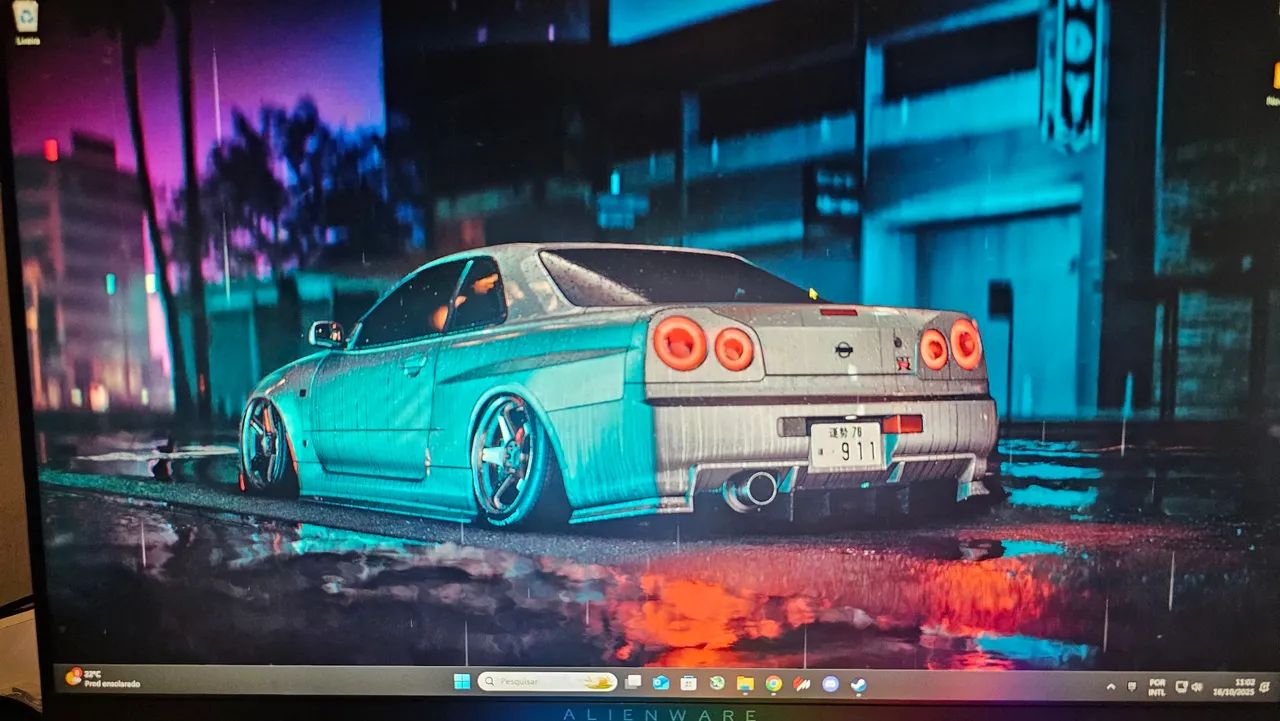Image resolution: width=1280 pixels, height=721 pixels.
Task: Click the seasonal graphic inside the search bar
Action: click(598, 684)
